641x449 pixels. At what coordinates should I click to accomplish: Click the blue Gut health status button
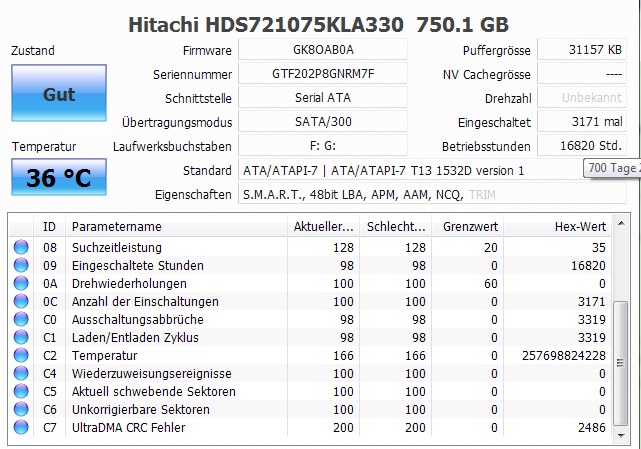(59, 93)
